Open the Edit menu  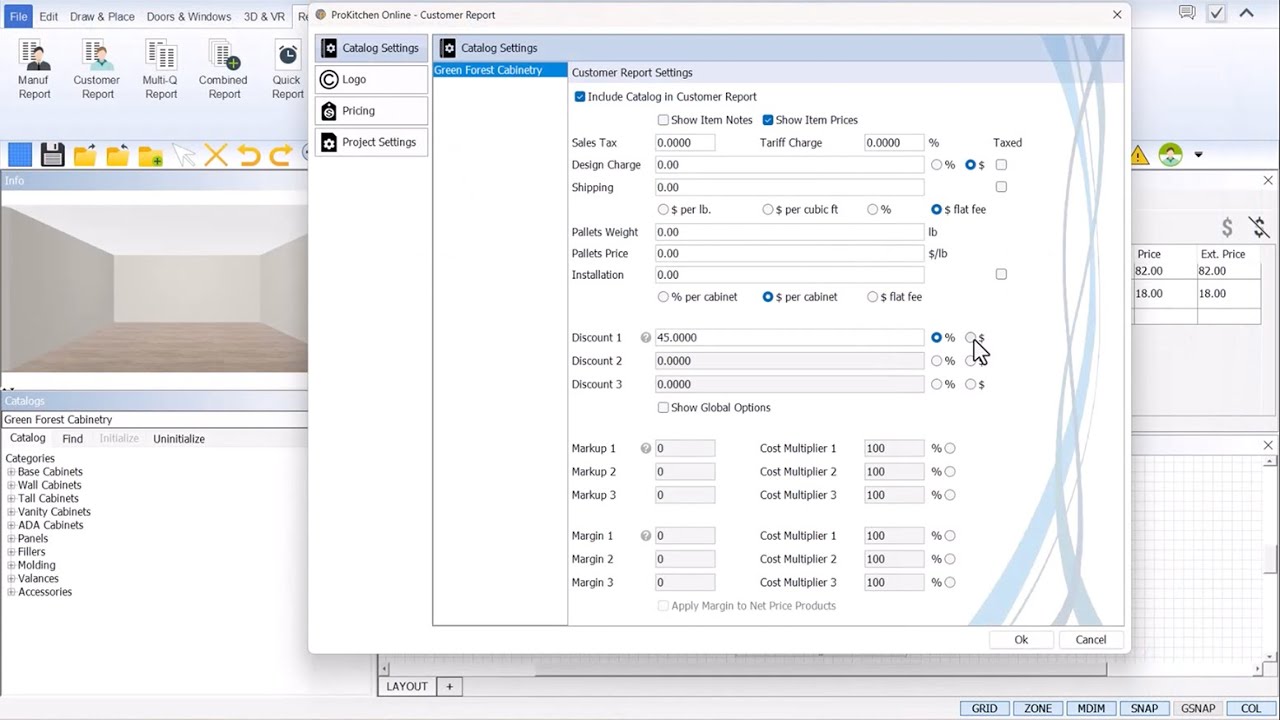pyautogui.click(x=49, y=17)
